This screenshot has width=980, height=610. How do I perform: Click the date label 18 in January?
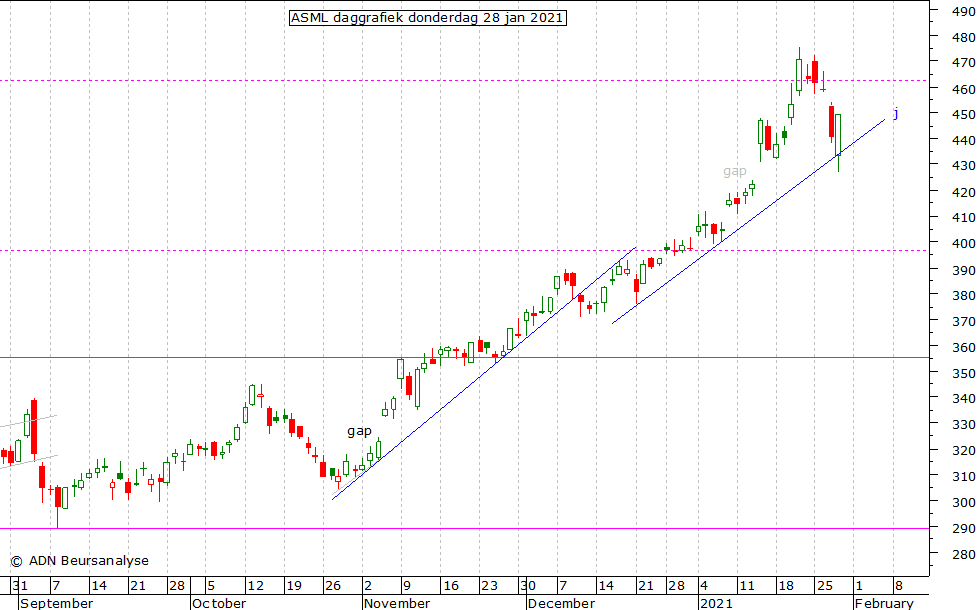point(786,586)
